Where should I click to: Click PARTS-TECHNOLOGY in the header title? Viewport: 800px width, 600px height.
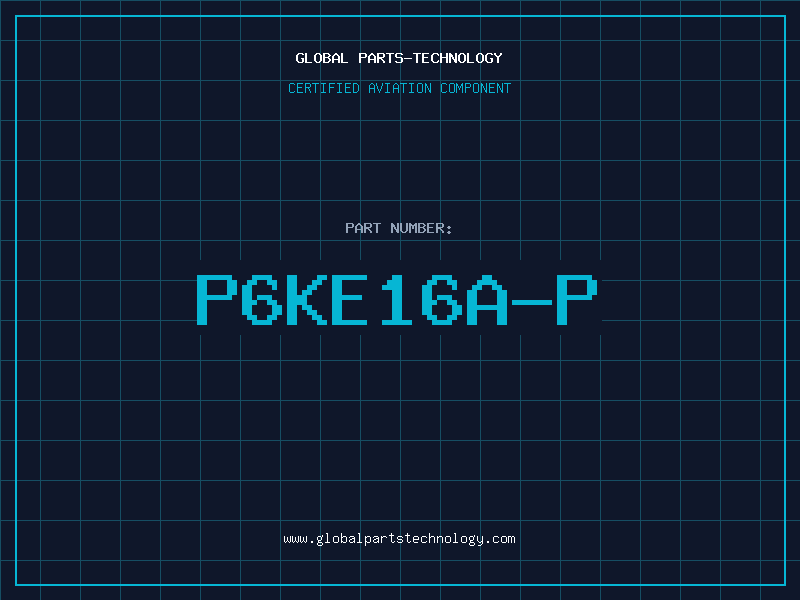tap(430, 58)
